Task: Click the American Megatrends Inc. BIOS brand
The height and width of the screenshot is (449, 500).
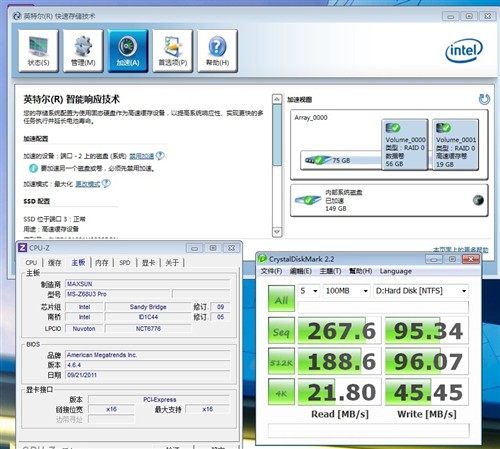Action: 148,355
